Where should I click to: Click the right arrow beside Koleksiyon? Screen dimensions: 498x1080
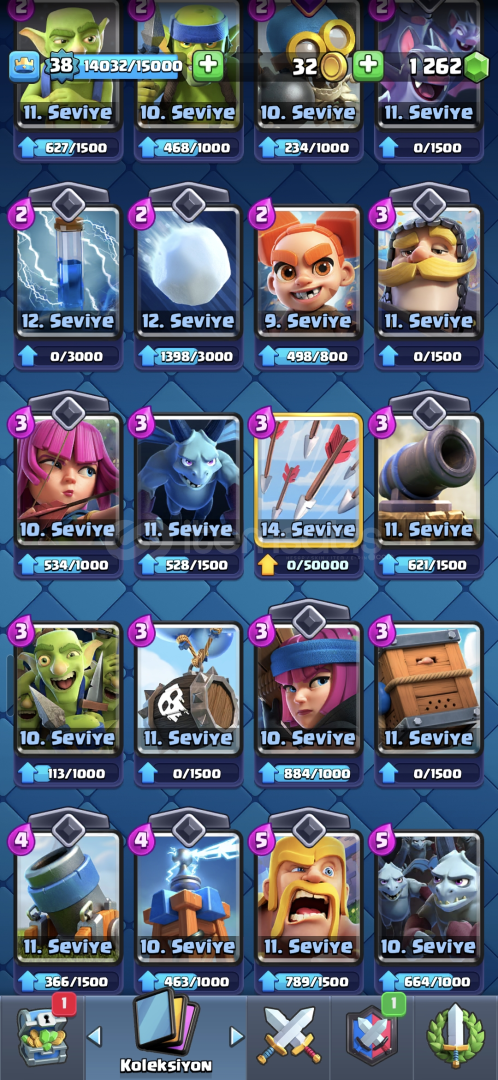pos(236,1035)
